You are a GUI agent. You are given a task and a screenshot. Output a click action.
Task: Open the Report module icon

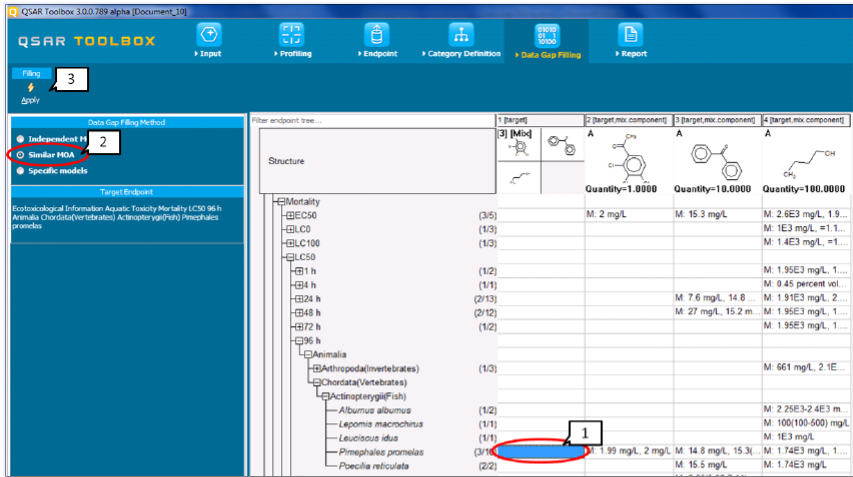(631, 34)
